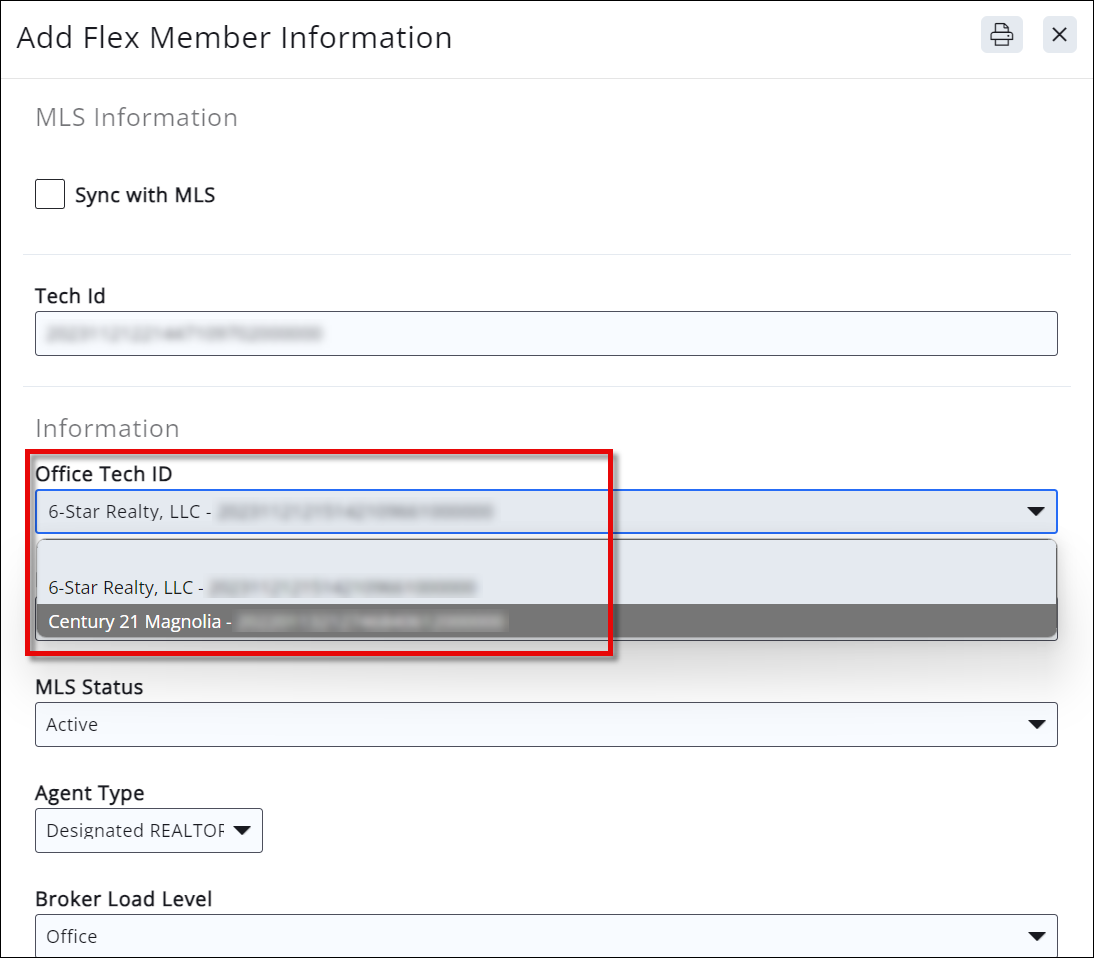This screenshot has width=1094, height=958.
Task: Open the Agent Type dropdown
Action: click(x=135, y=830)
